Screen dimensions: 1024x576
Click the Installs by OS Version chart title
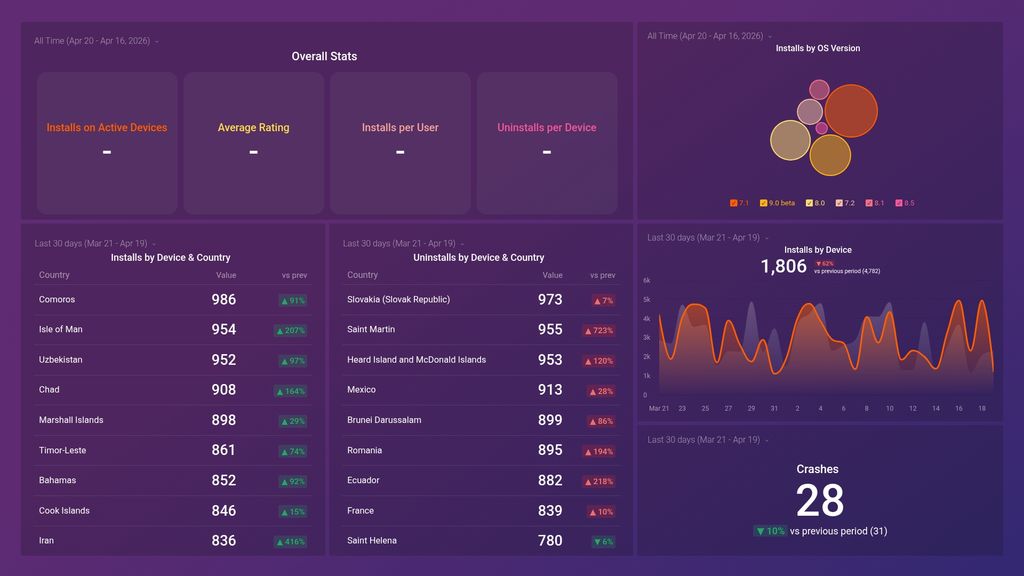[817, 48]
